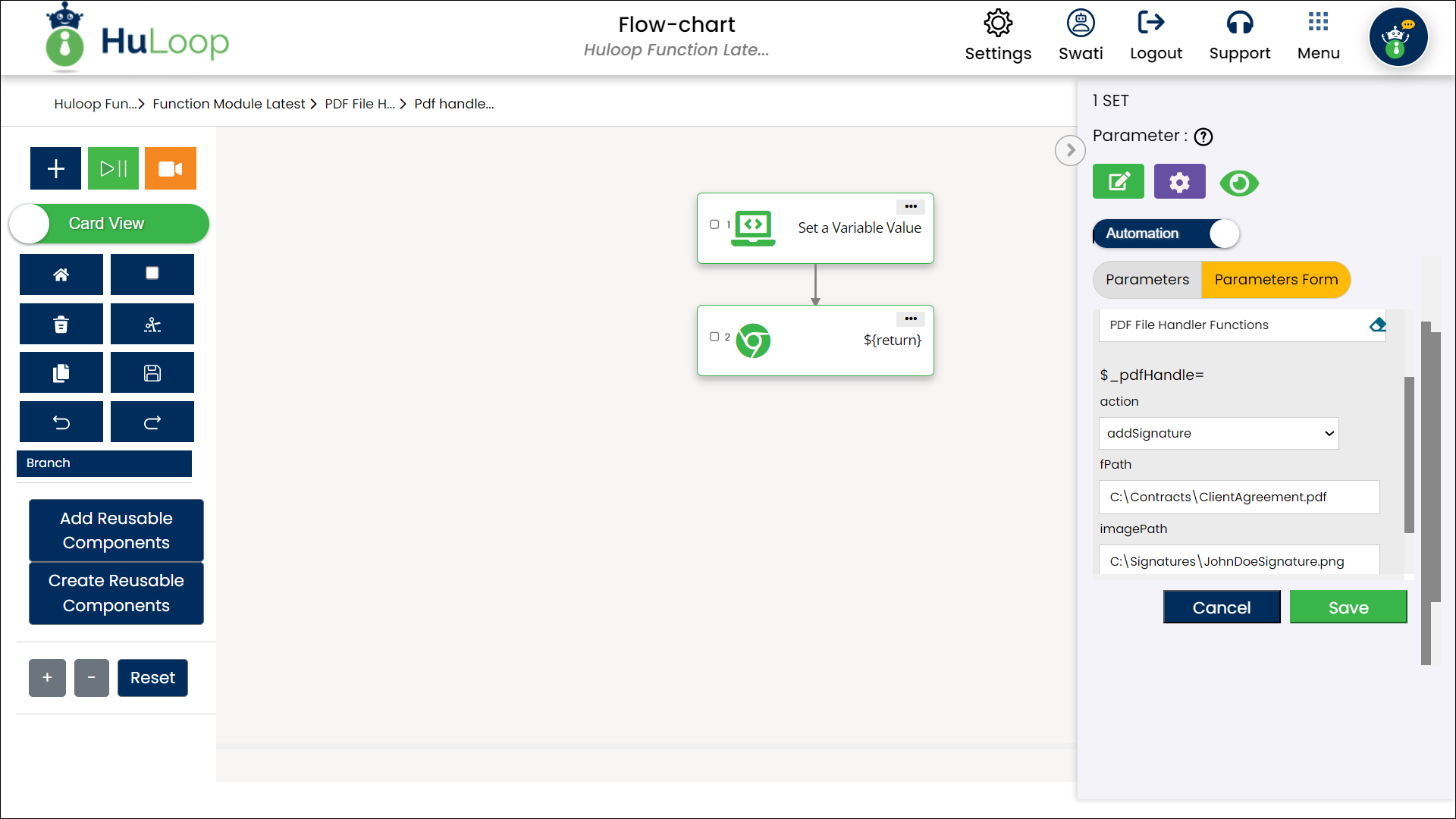Open PDF File H... breadcrumb

359,104
